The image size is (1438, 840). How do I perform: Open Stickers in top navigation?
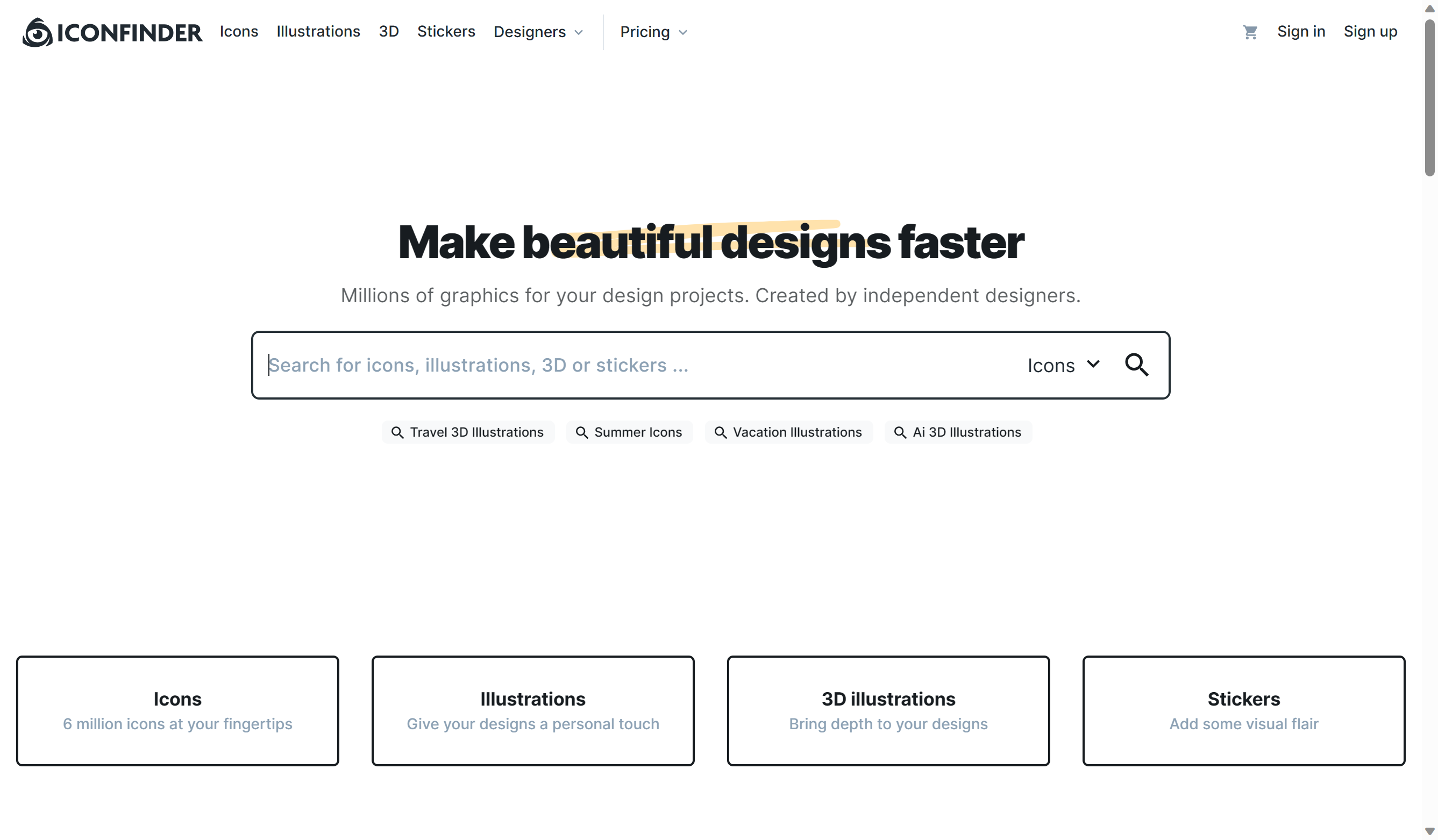(x=446, y=31)
